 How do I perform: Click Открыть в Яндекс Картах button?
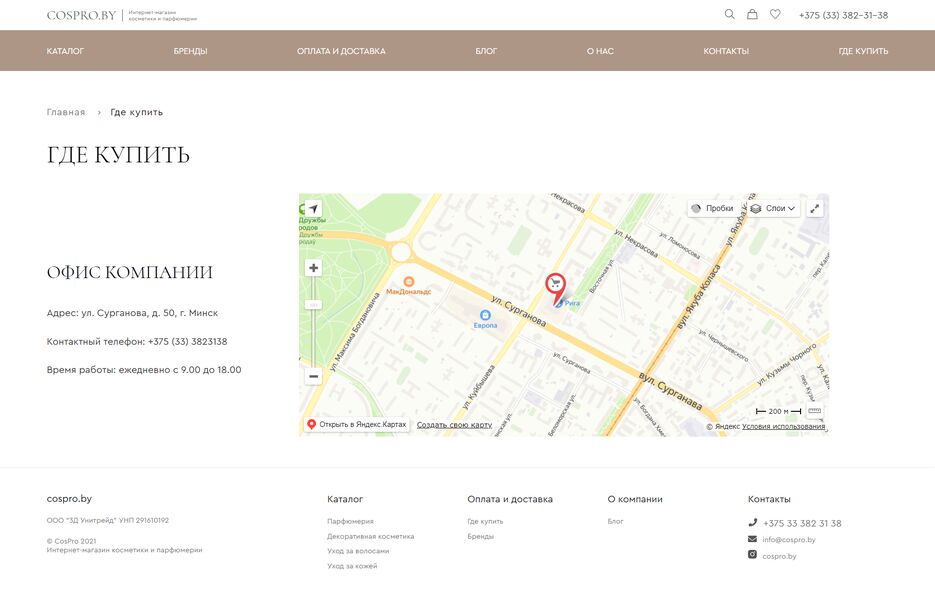pos(356,425)
